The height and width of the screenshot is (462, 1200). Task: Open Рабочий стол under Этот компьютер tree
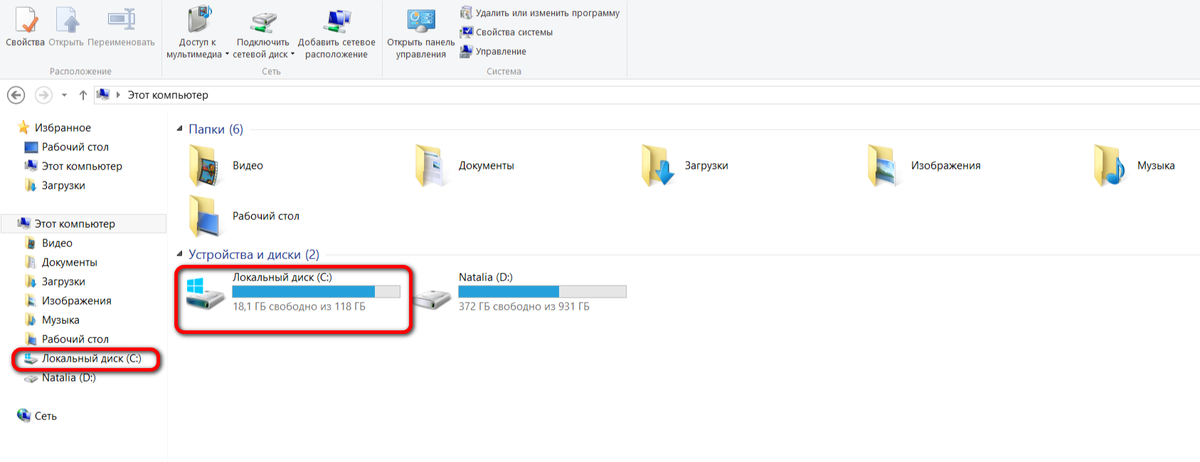point(66,339)
